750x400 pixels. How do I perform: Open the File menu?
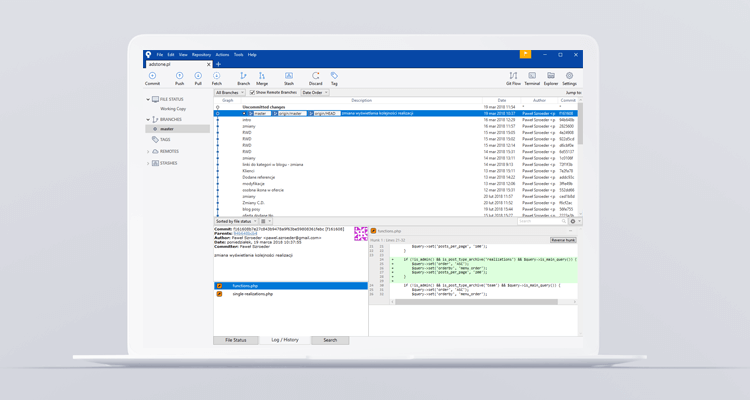click(x=160, y=55)
